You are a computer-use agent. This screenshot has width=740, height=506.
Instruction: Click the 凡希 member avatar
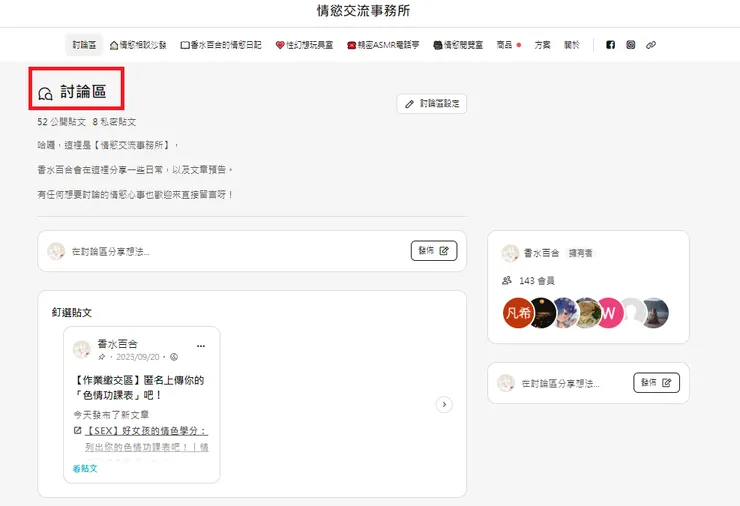coord(518,312)
